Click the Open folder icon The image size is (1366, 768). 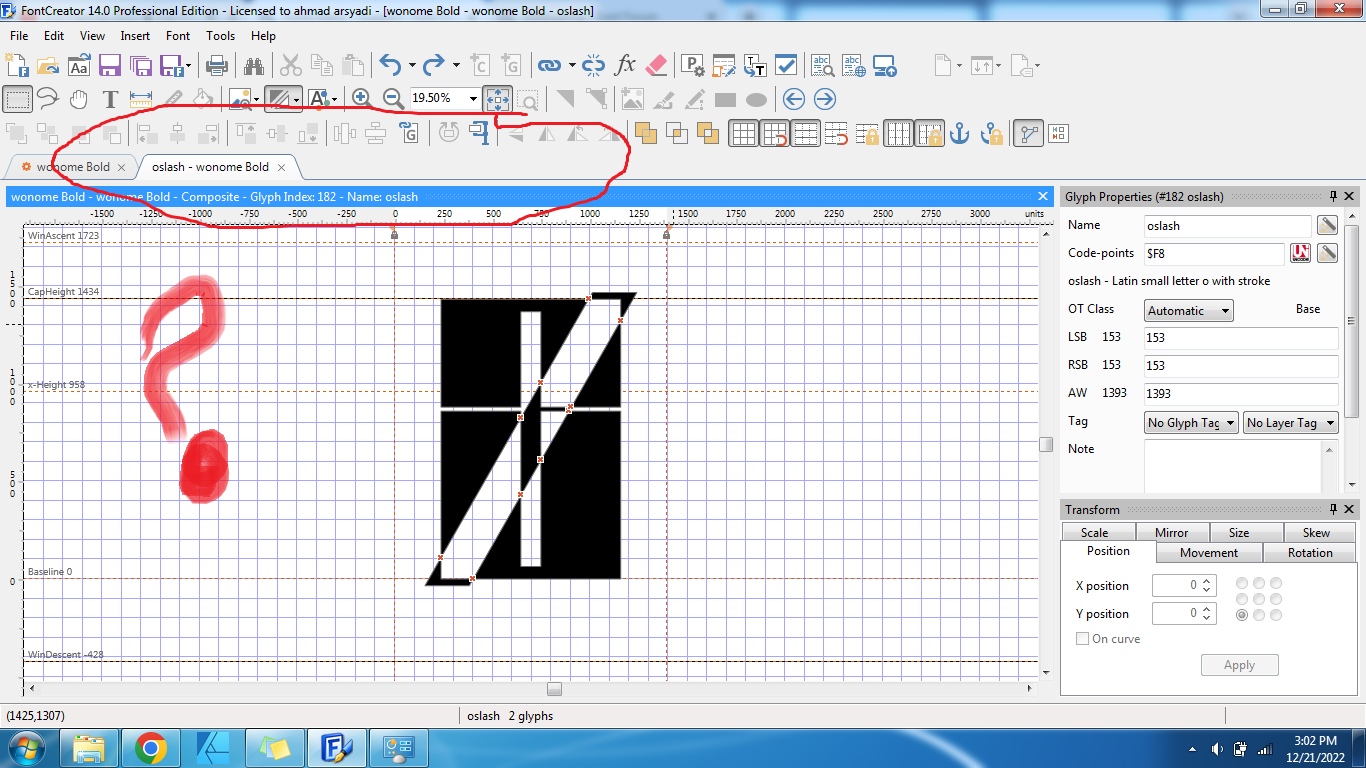[48, 66]
